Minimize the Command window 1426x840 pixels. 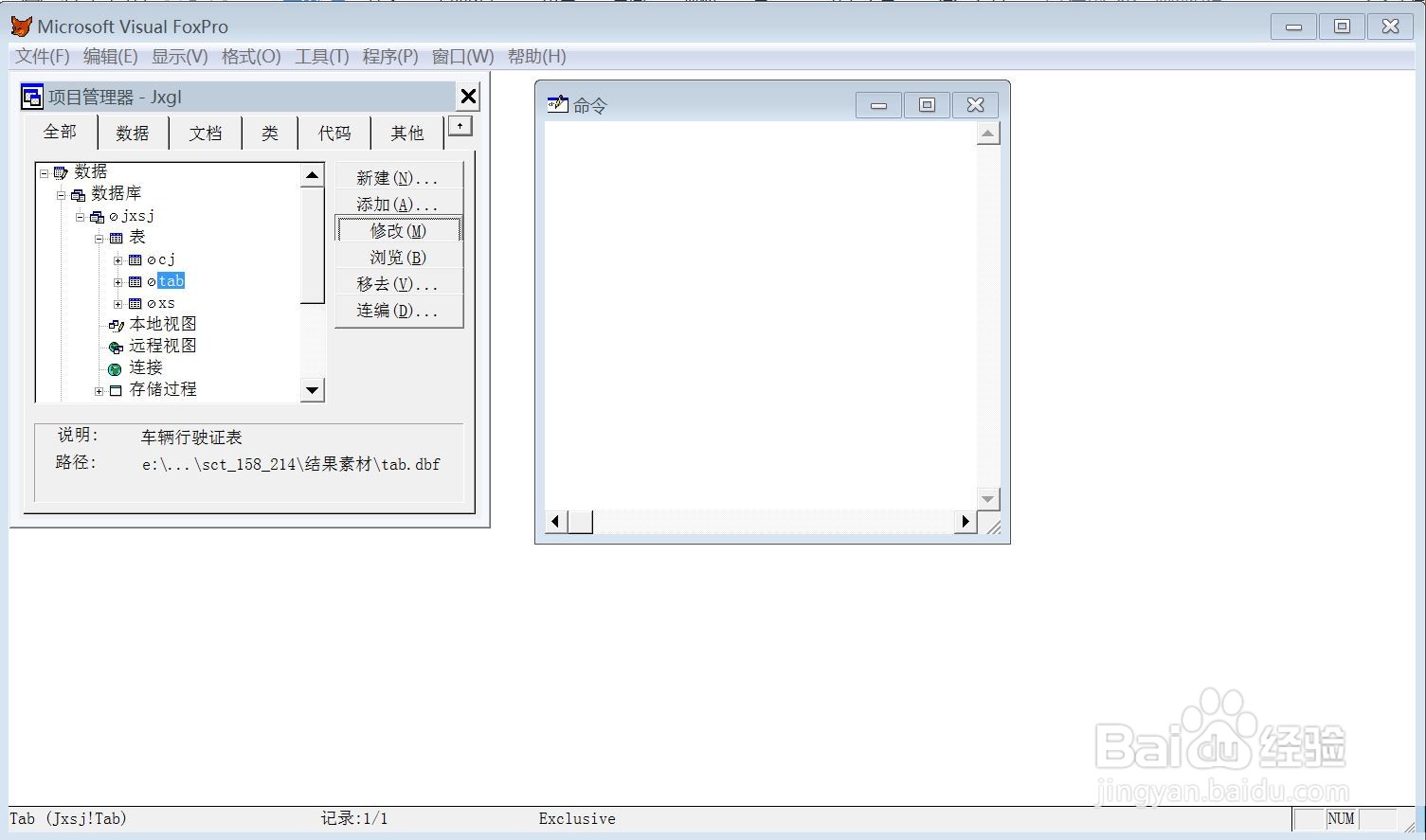878,105
